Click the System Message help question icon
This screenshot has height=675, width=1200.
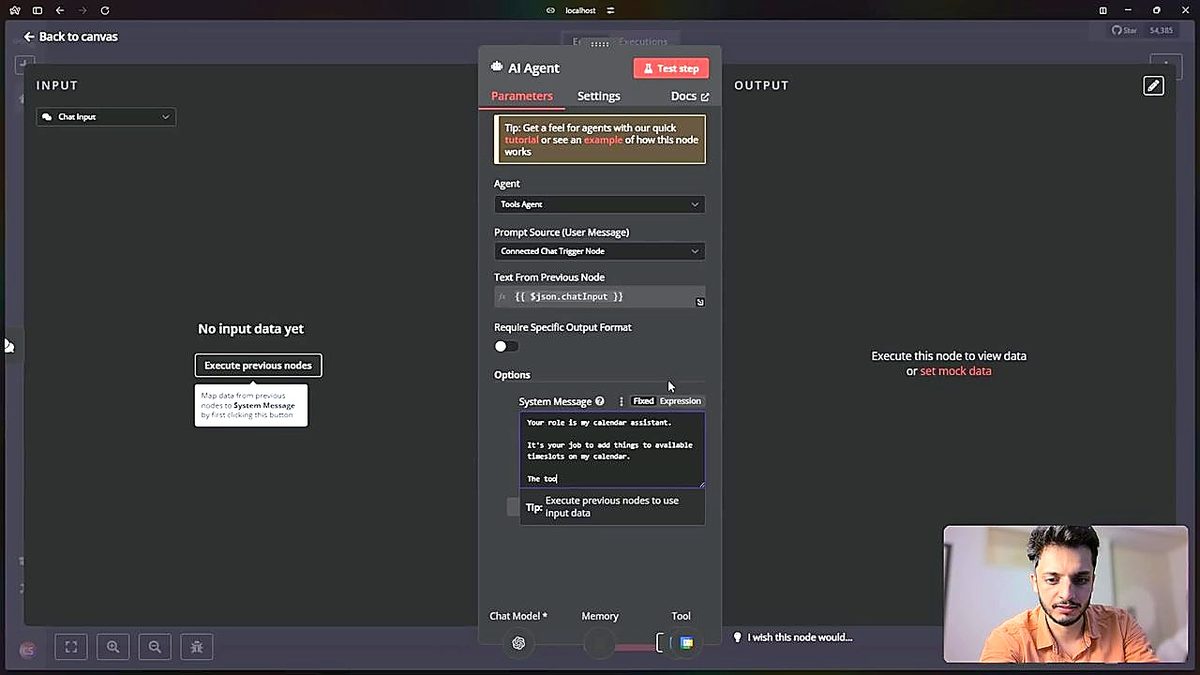coord(600,401)
